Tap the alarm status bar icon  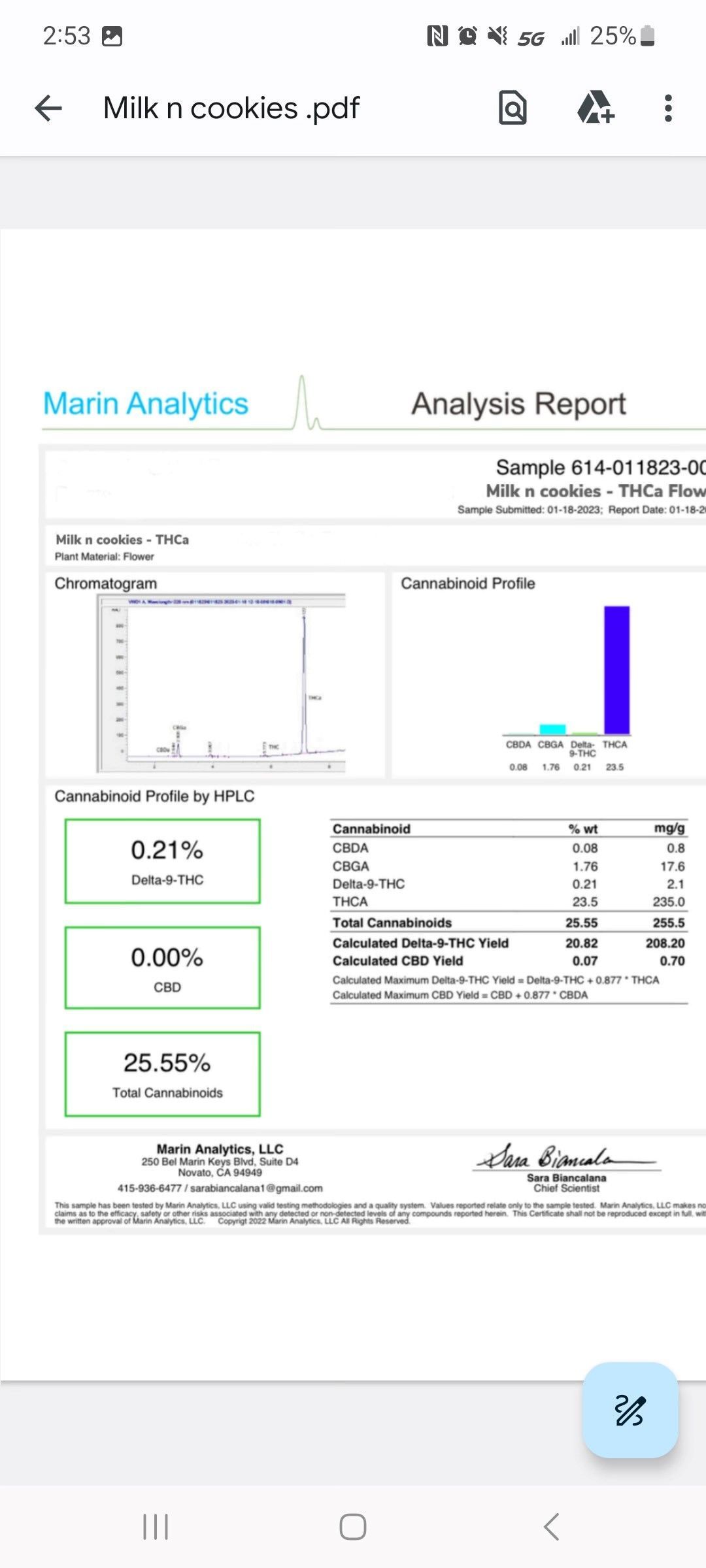[467, 35]
